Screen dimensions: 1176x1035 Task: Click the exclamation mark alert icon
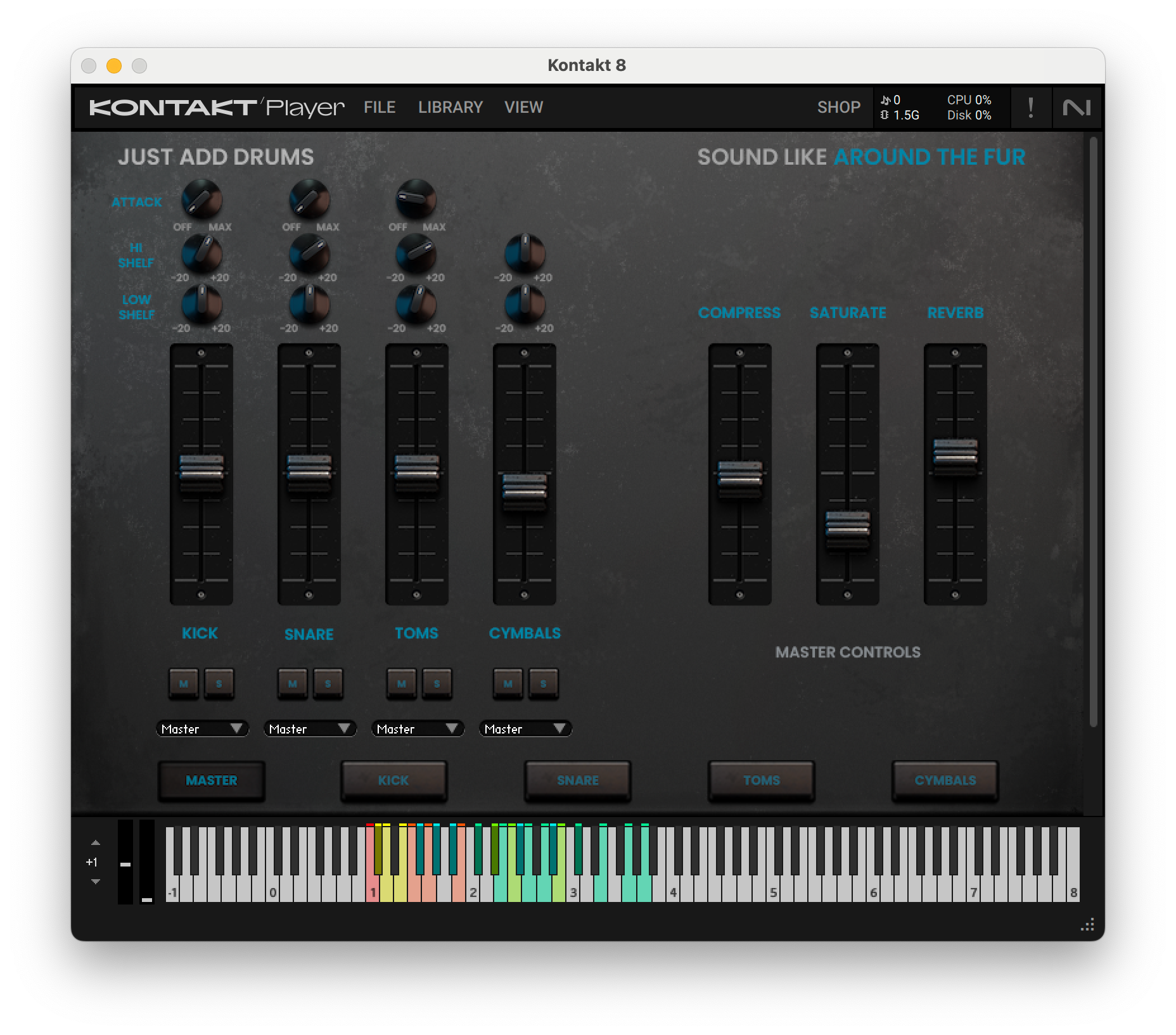1031,108
